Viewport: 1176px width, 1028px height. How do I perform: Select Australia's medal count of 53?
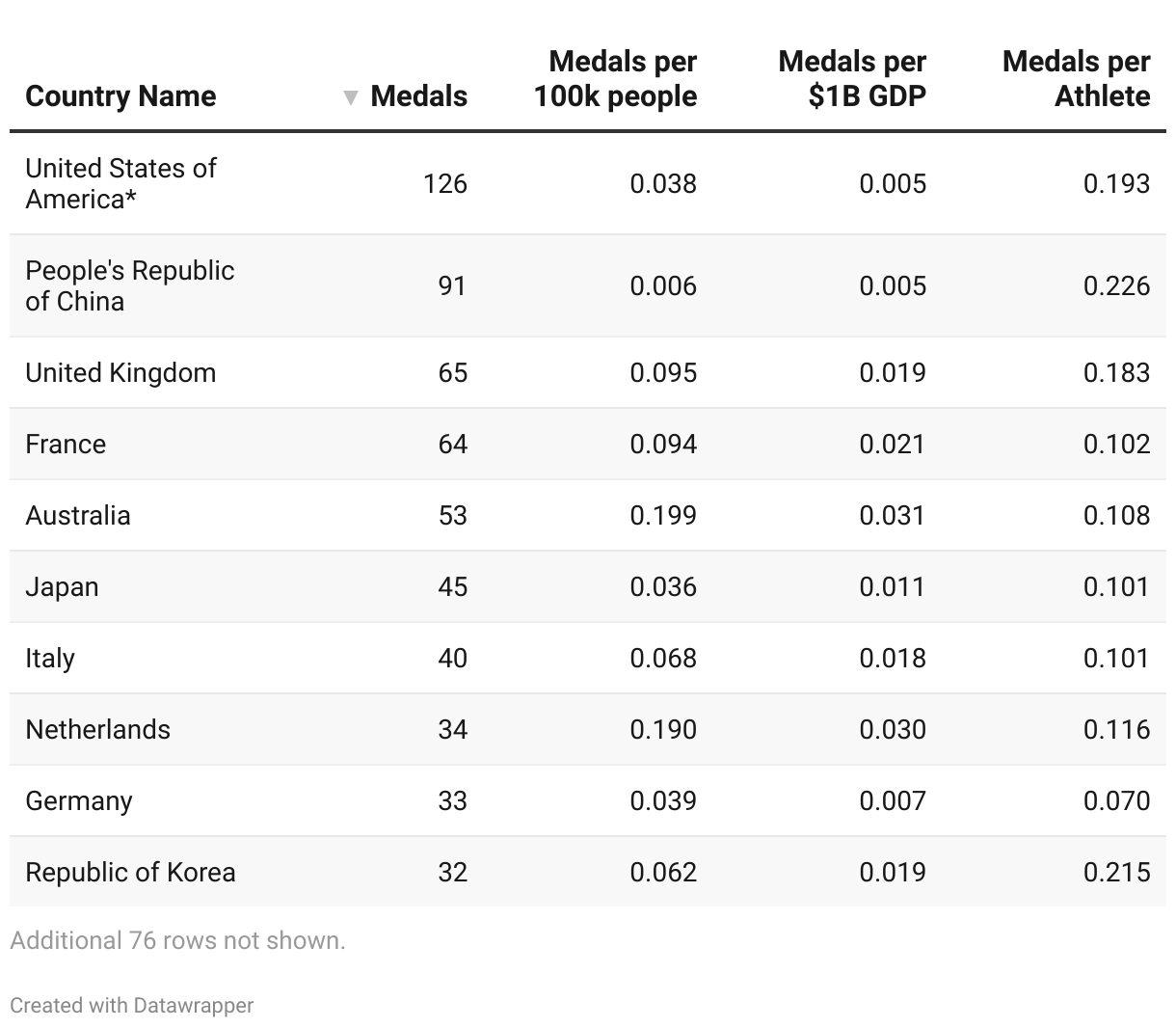click(x=452, y=516)
